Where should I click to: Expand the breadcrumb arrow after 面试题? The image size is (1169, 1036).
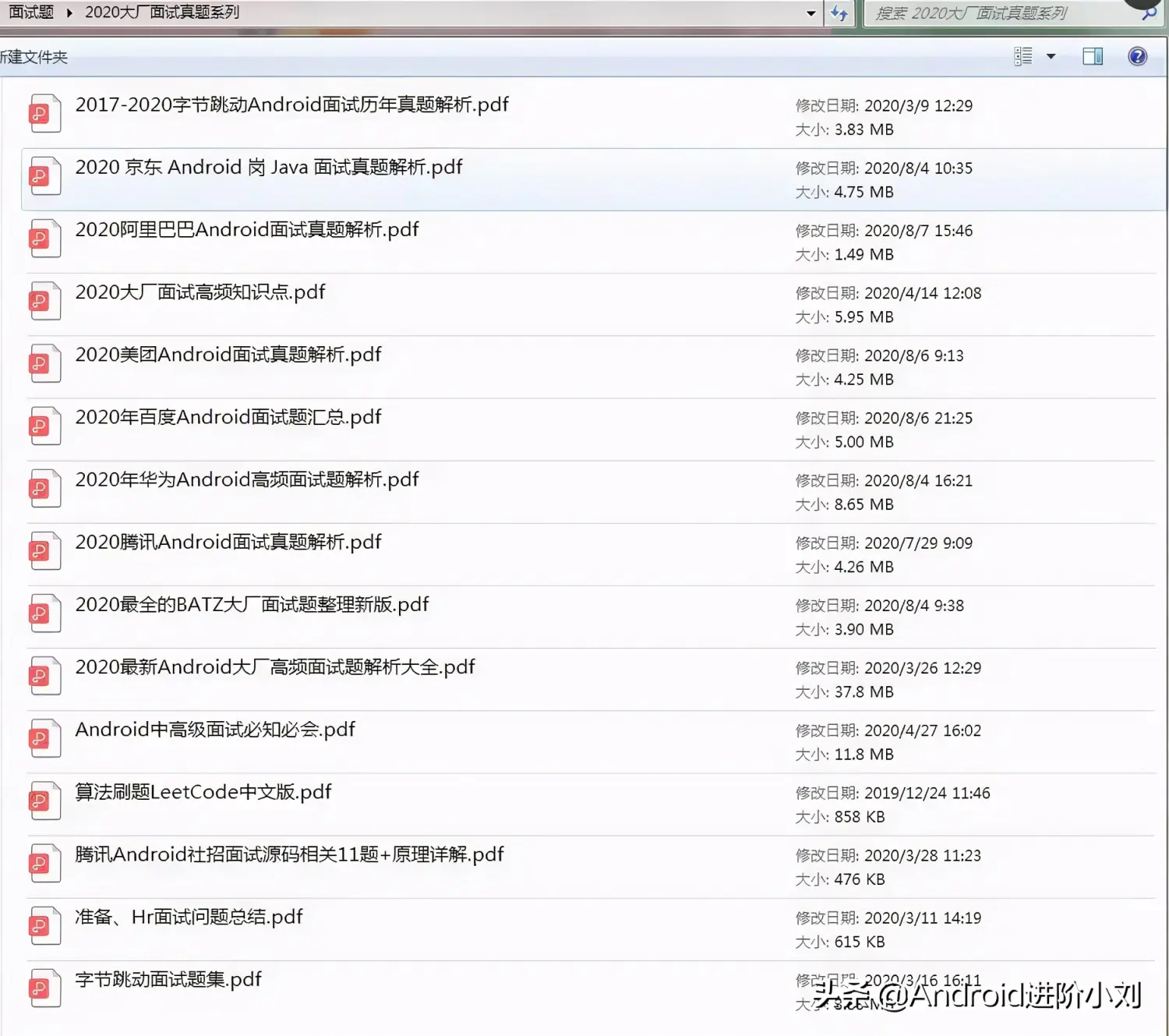[69, 12]
